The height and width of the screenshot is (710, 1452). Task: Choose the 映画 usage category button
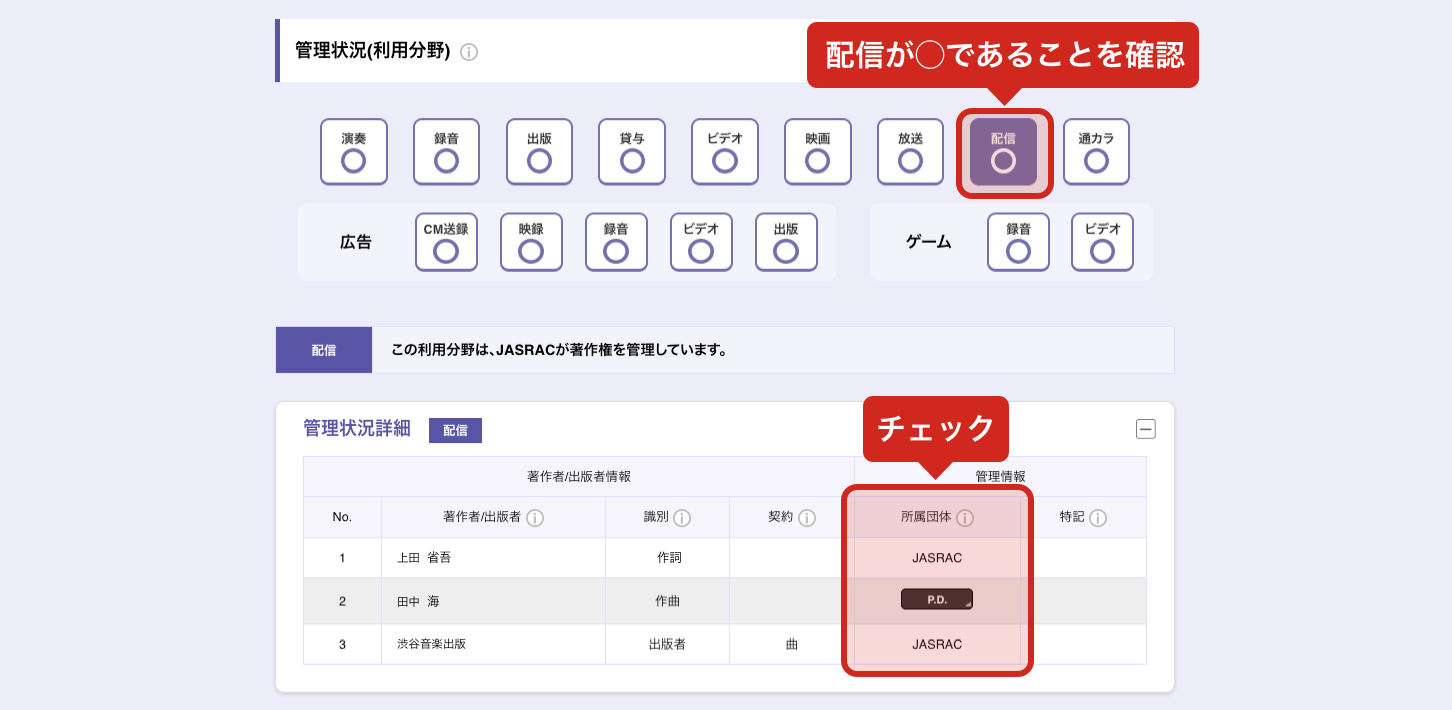click(817, 152)
